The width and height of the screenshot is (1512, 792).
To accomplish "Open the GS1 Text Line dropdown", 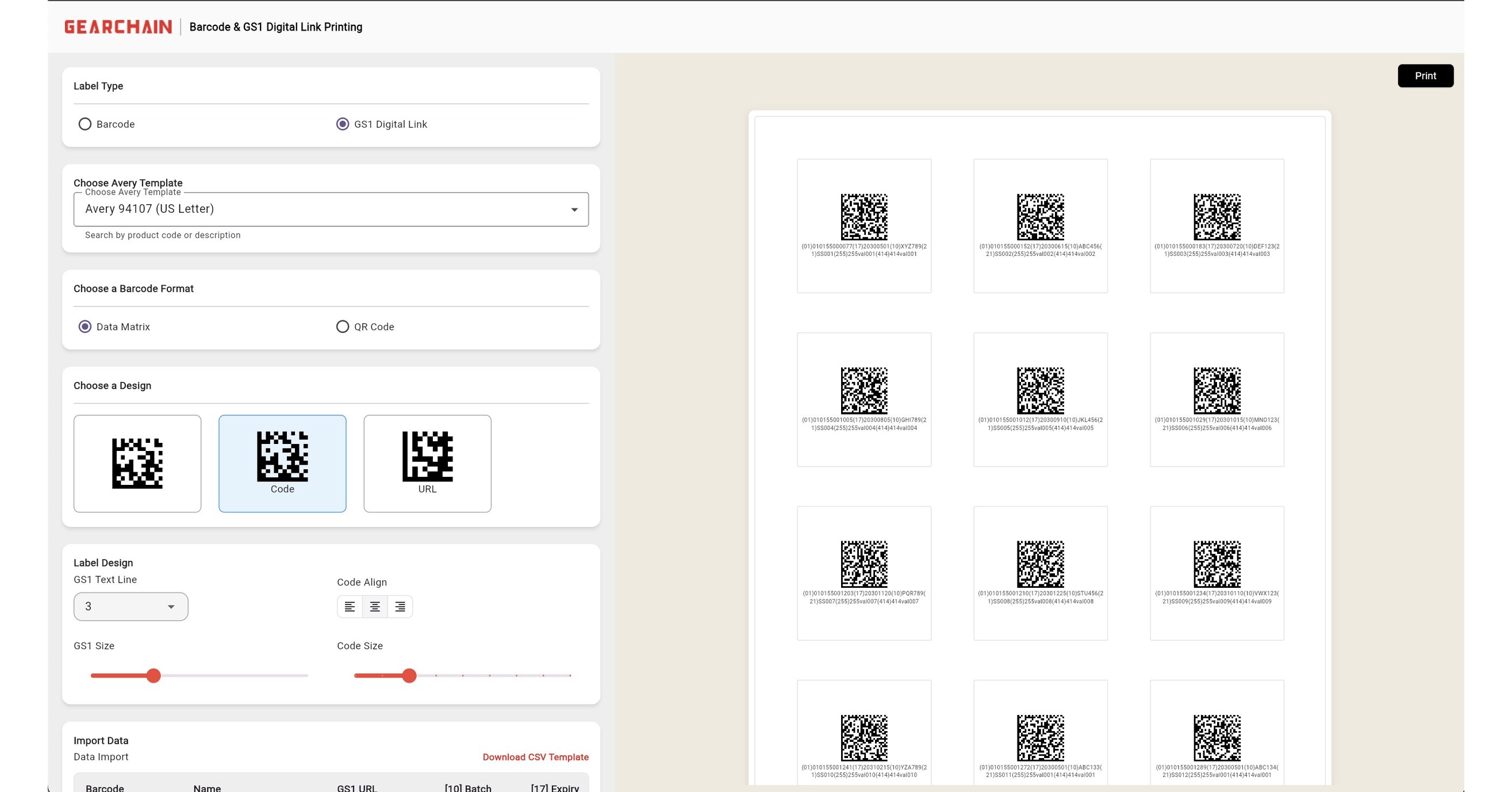I will pyautogui.click(x=131, y=606).
